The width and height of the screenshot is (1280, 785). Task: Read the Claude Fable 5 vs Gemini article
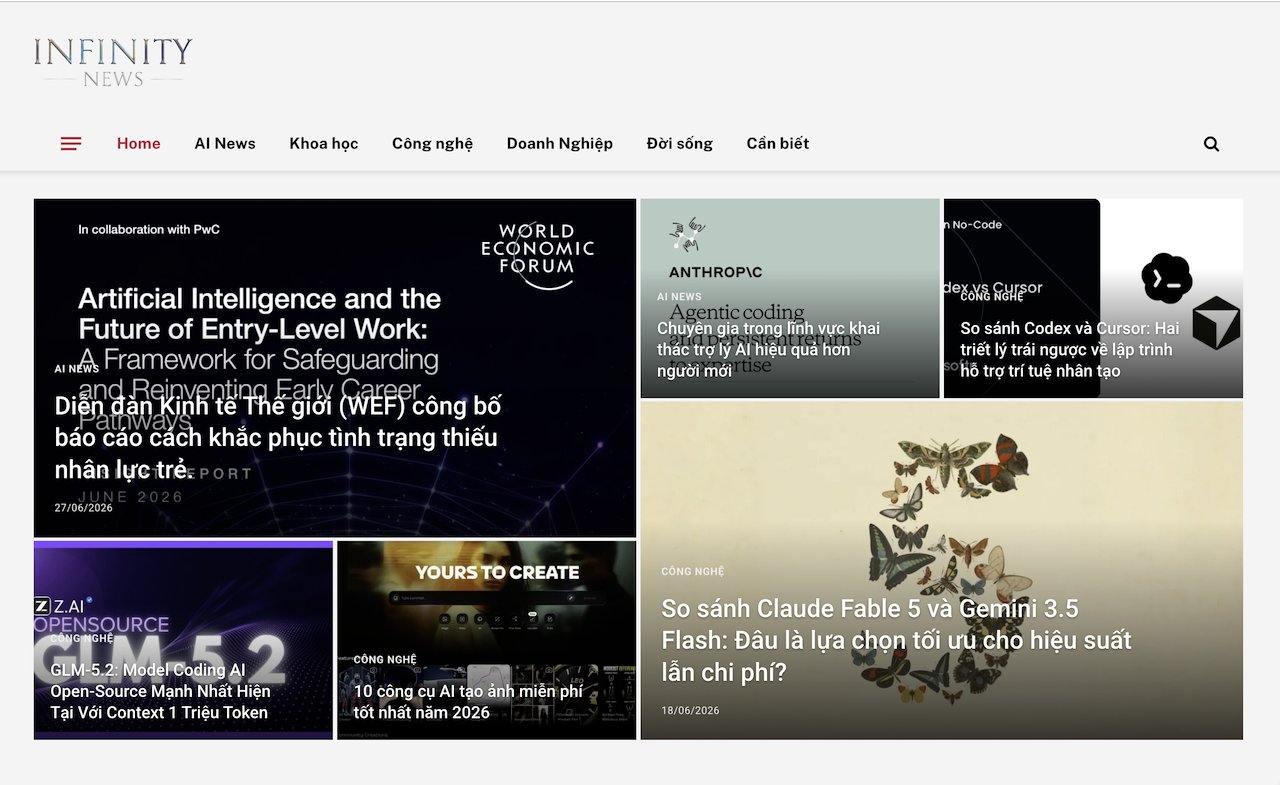(x=897, y=640)
